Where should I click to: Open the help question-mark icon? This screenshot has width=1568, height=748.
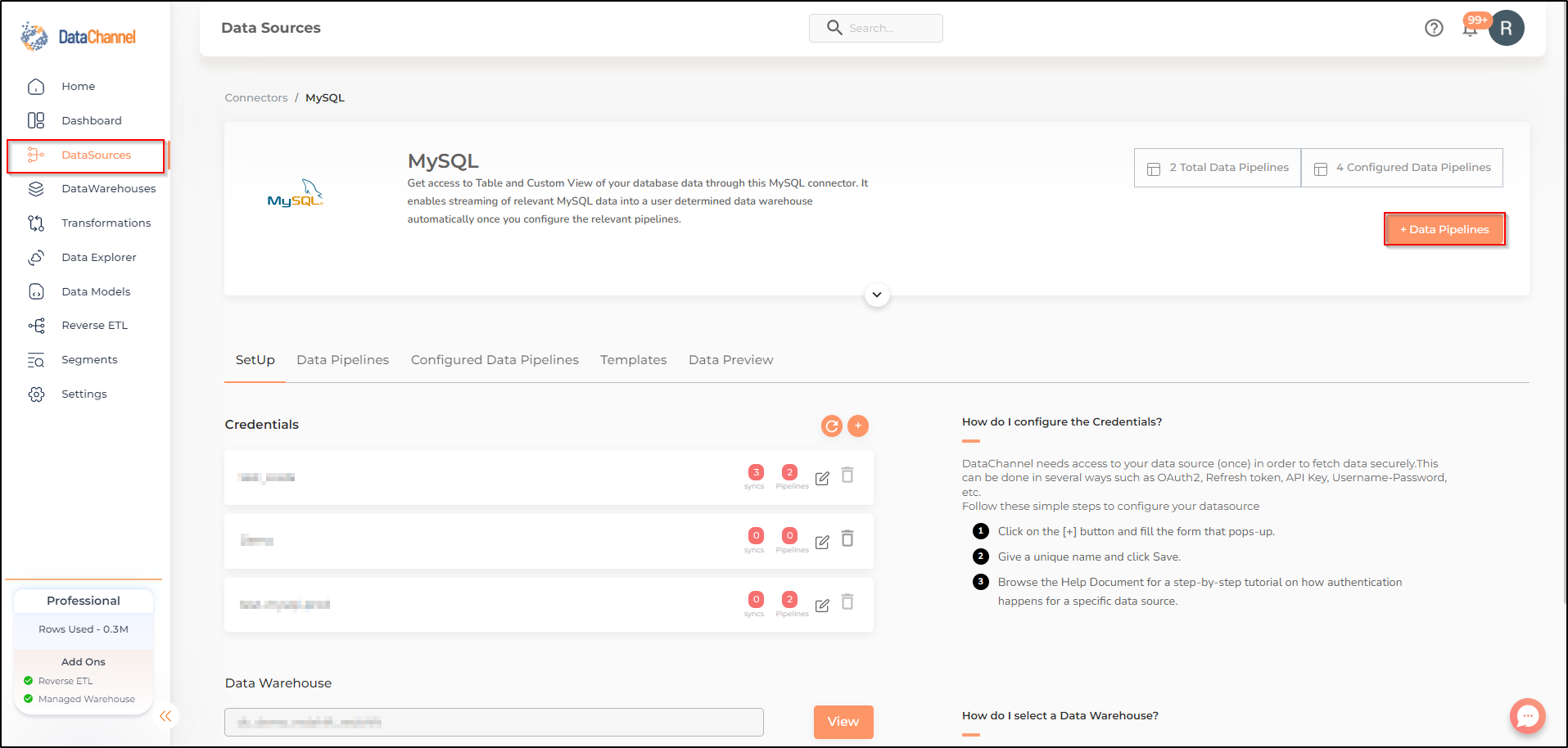coord(1434,28)
